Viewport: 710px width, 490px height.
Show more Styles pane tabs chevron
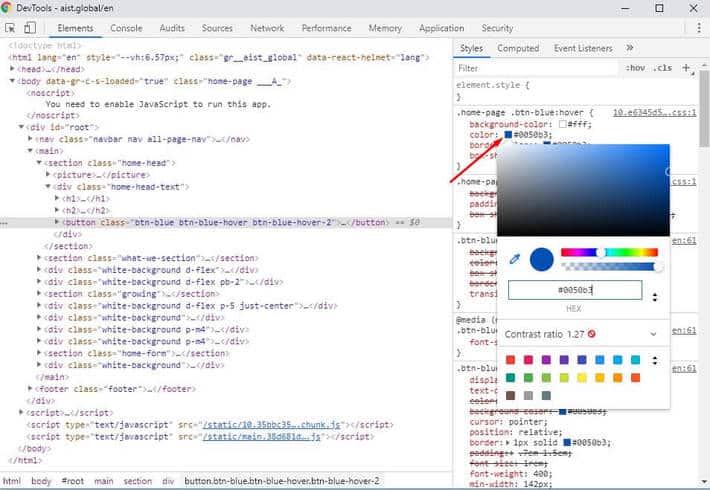point(630,48)
